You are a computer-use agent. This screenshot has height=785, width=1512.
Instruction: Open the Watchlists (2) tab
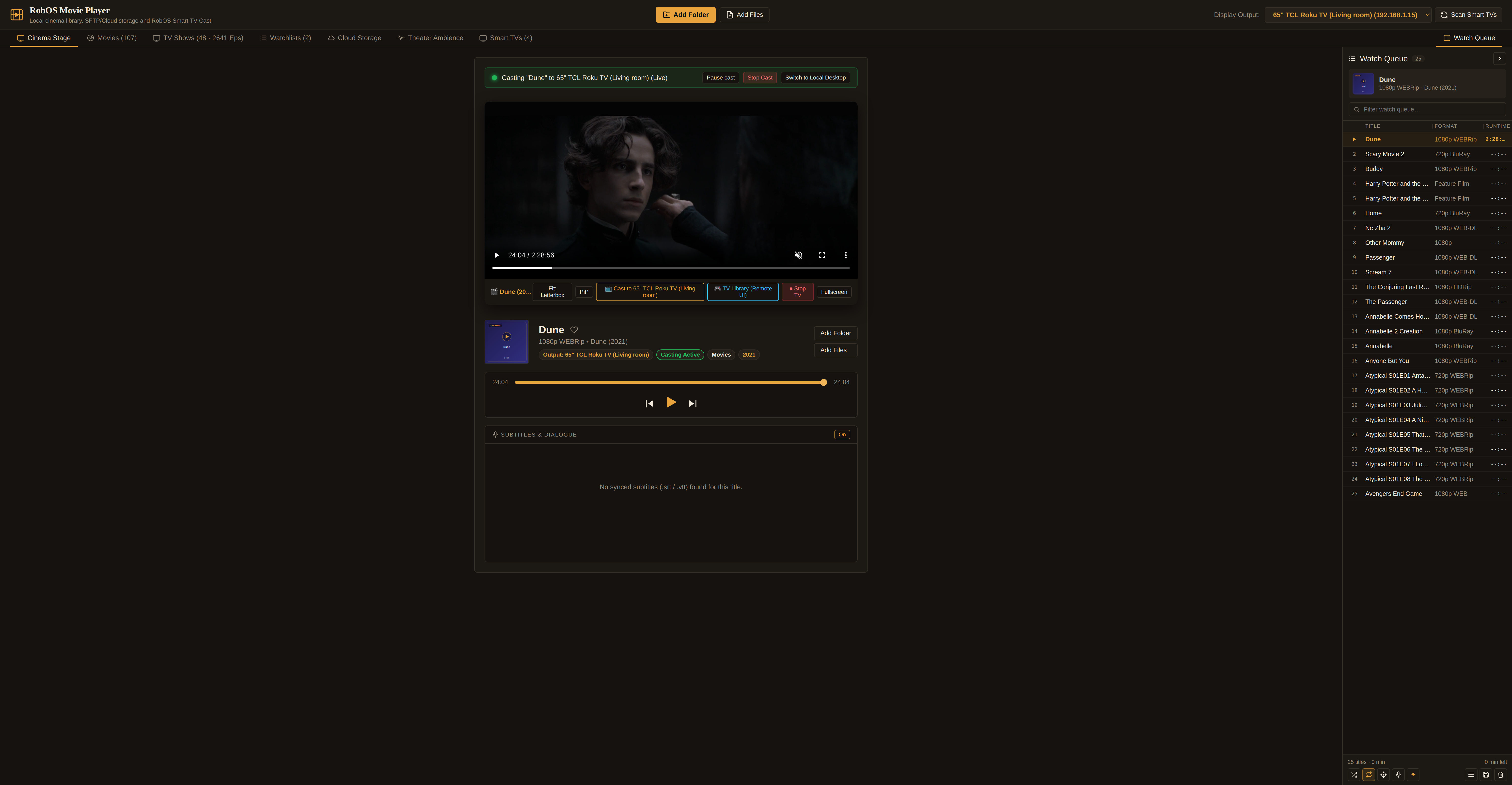[285, 38]
